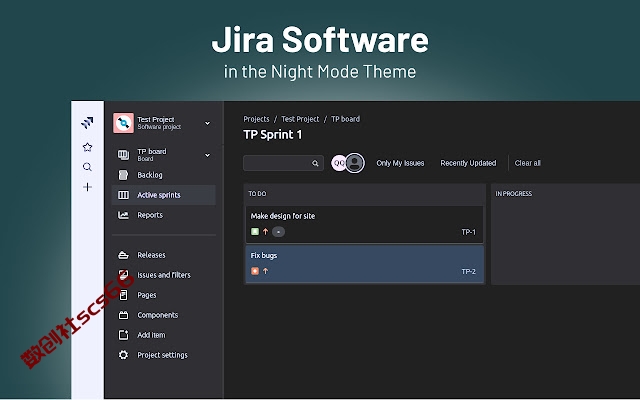Select Active sprints in sidebar

pos(164,195)
